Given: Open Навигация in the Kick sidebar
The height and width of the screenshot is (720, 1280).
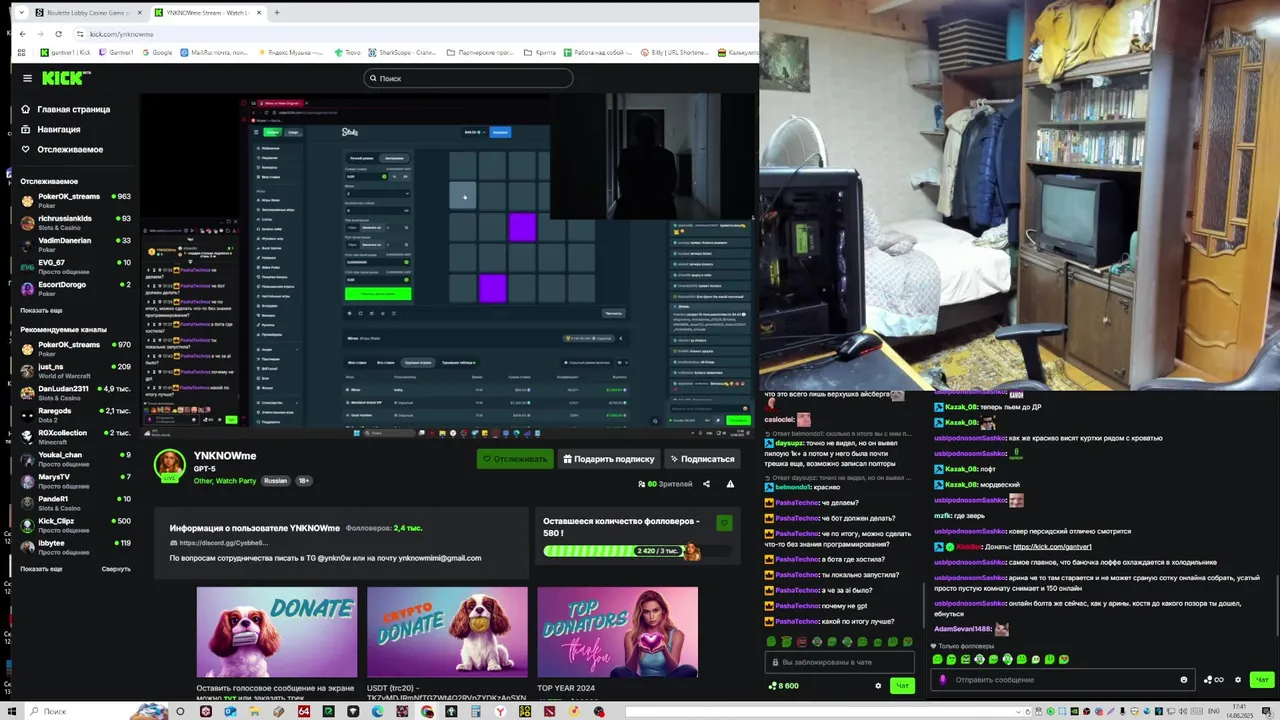Looking at the screenshot, I should click(52, 129).
